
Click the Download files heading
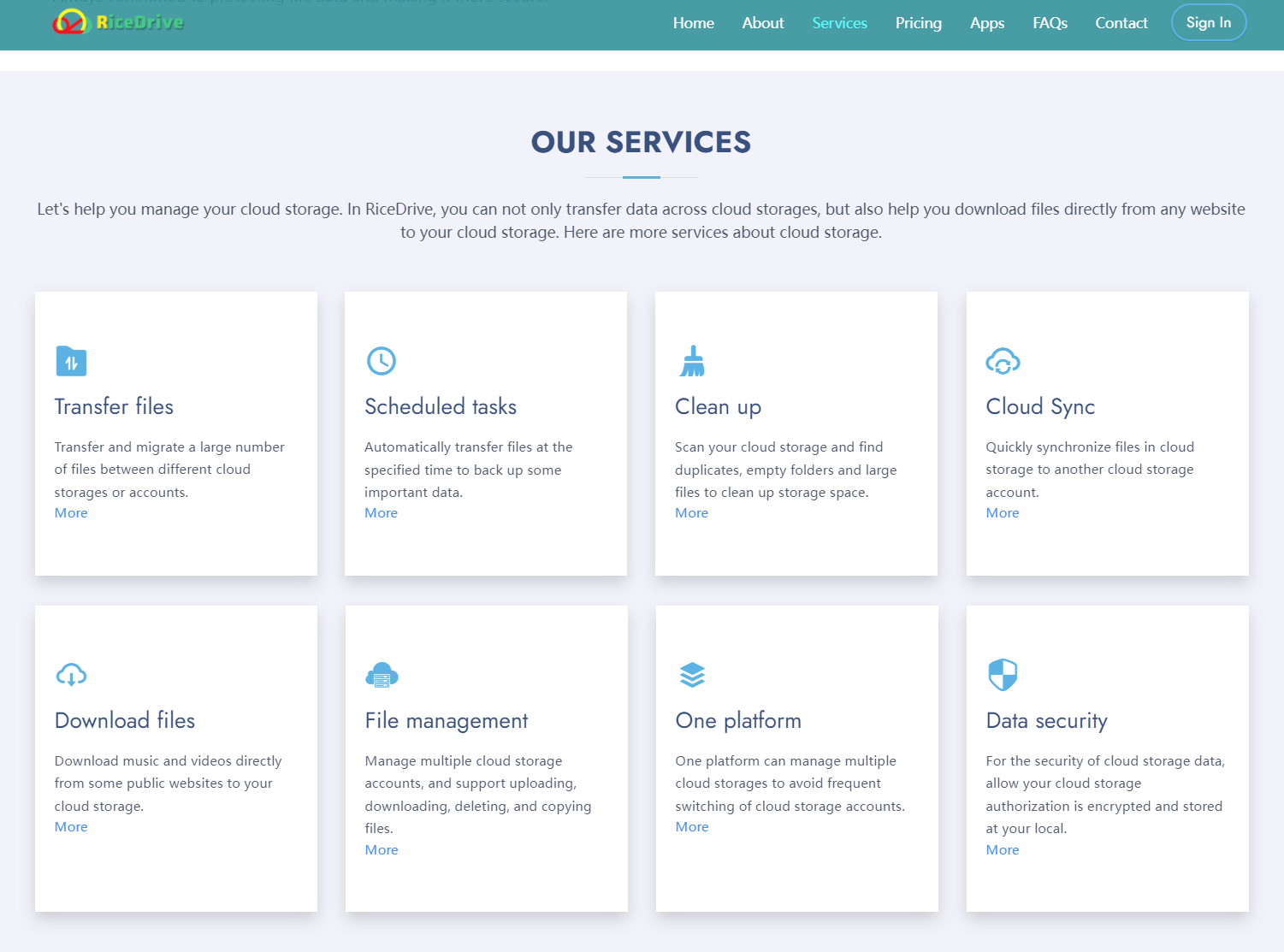[125, 720]
